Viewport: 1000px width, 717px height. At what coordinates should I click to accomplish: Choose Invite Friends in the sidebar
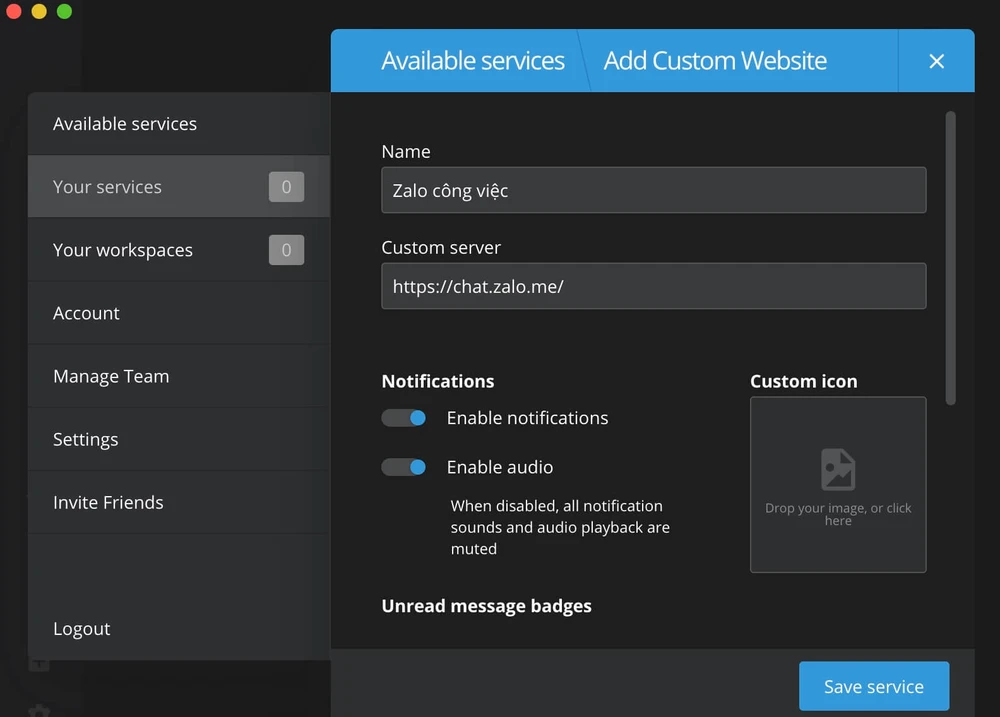[x=108, y=502]
